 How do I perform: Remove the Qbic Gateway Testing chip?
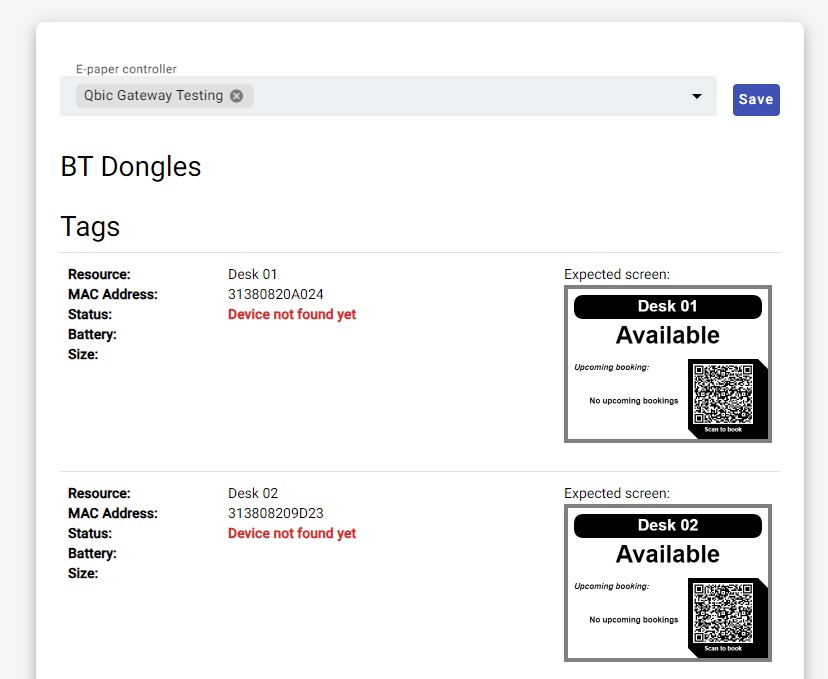pos(236,96)
